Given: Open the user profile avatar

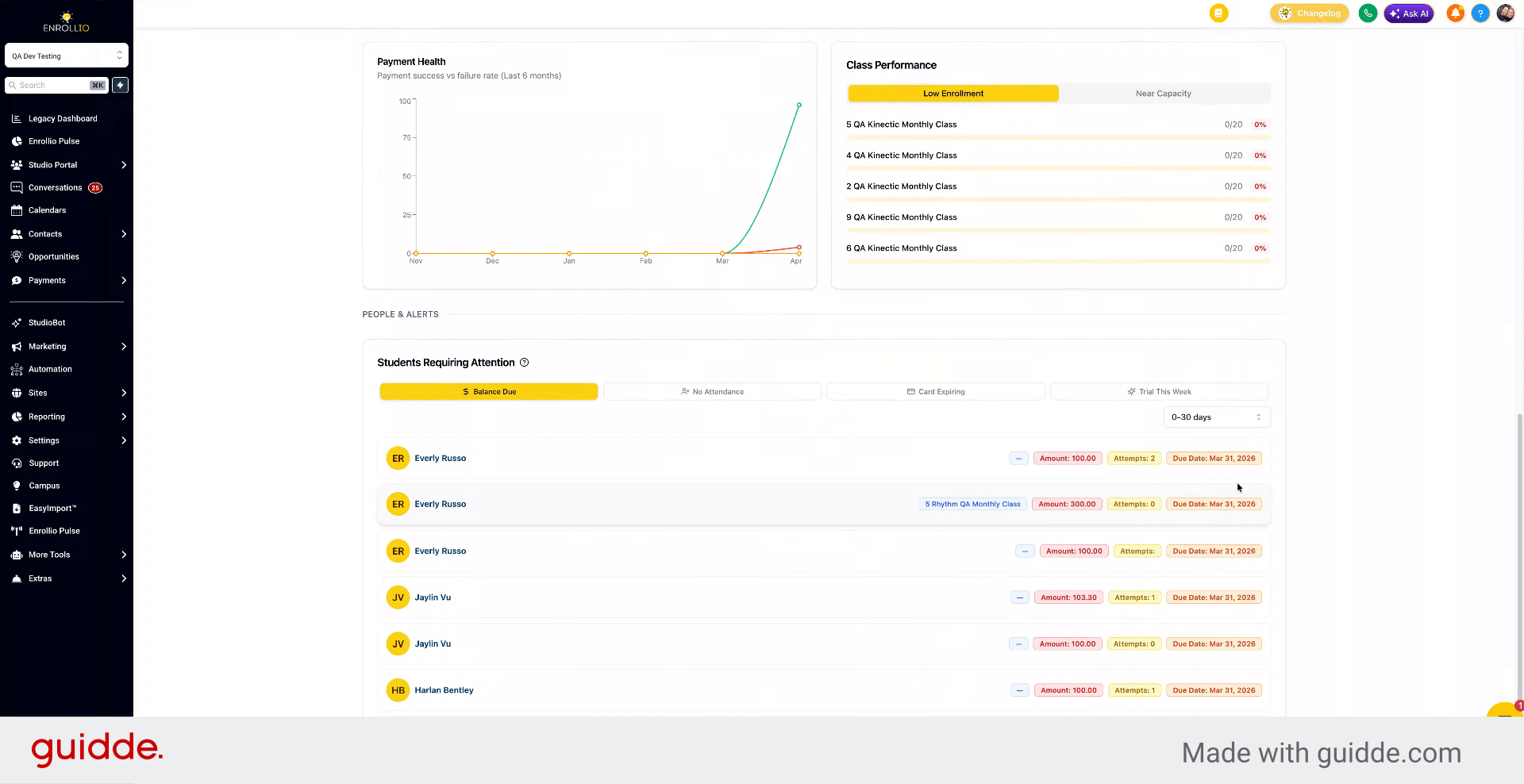Looking at the screenshot, I should coord(1505,13).
